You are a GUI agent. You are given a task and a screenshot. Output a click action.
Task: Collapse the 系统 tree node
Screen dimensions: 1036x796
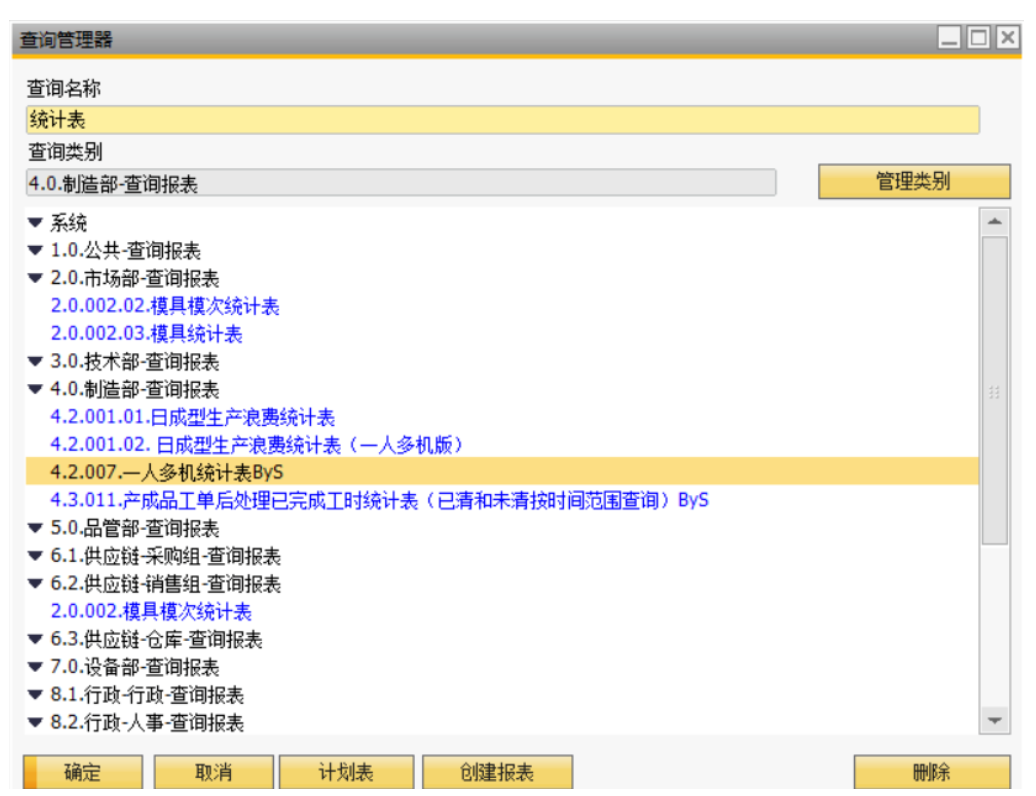click(36, 223)
